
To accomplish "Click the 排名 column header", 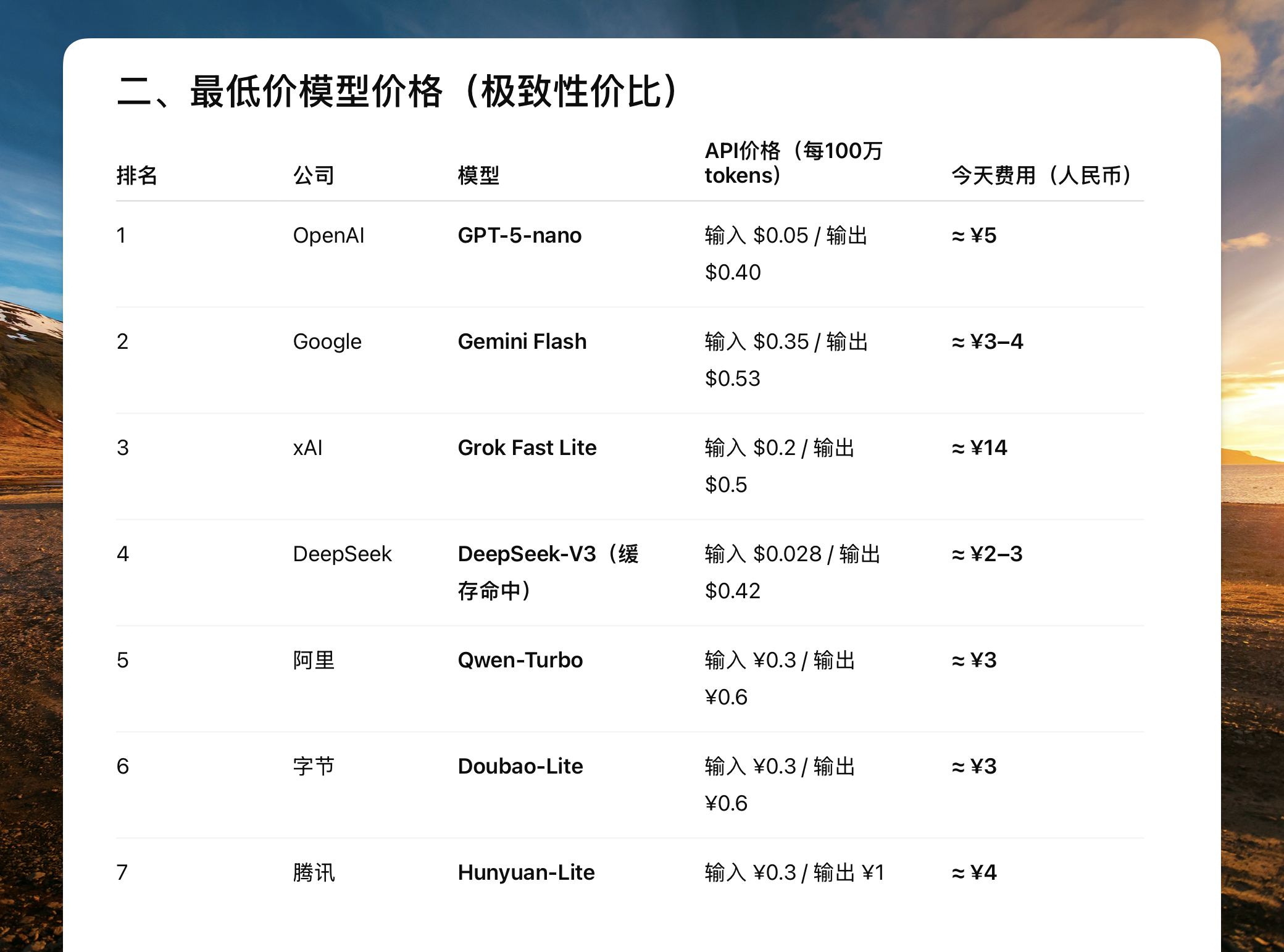I will [137, 176].
